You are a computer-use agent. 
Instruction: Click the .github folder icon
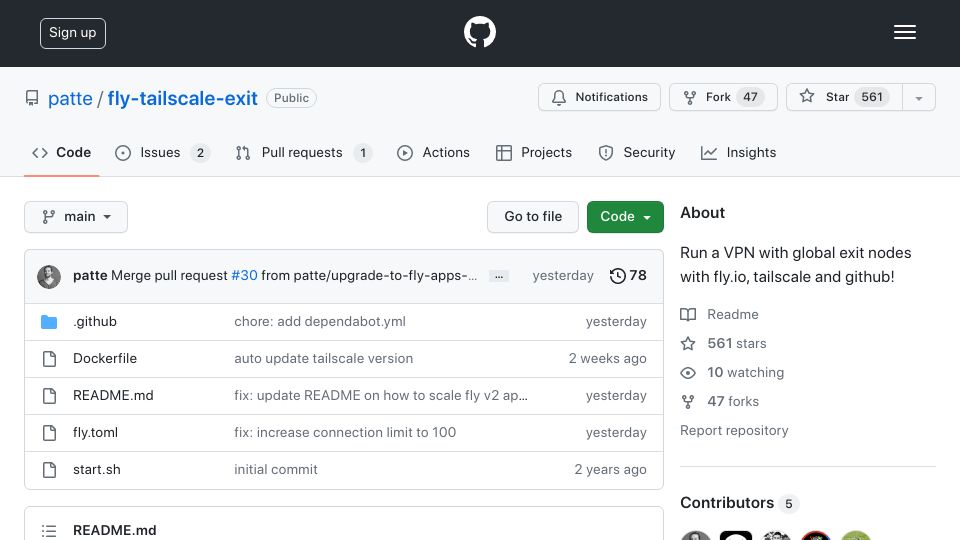(x=49, y=321)
